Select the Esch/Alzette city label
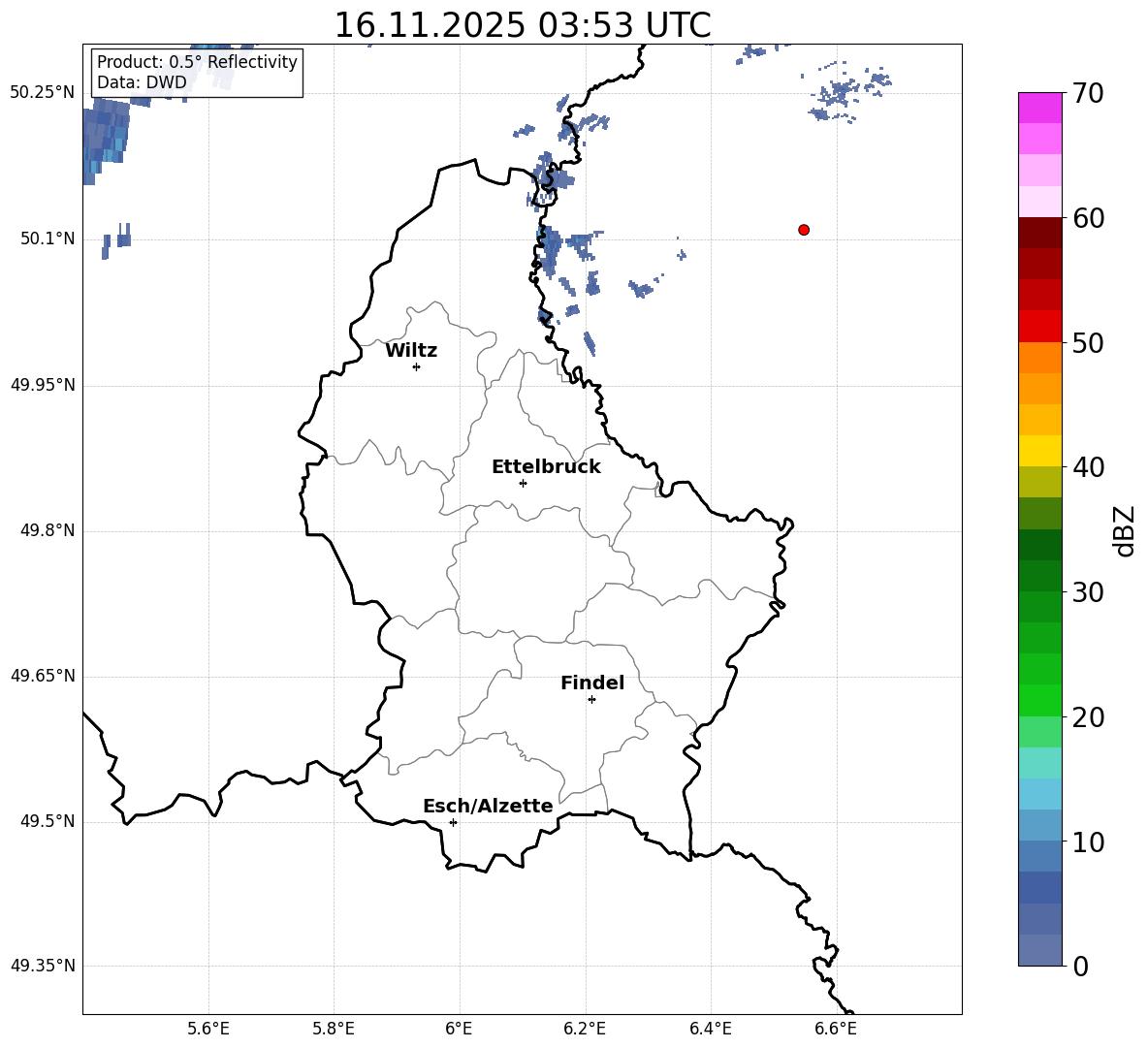This screenshot has height=1048, width=1148. click(488, 806)
